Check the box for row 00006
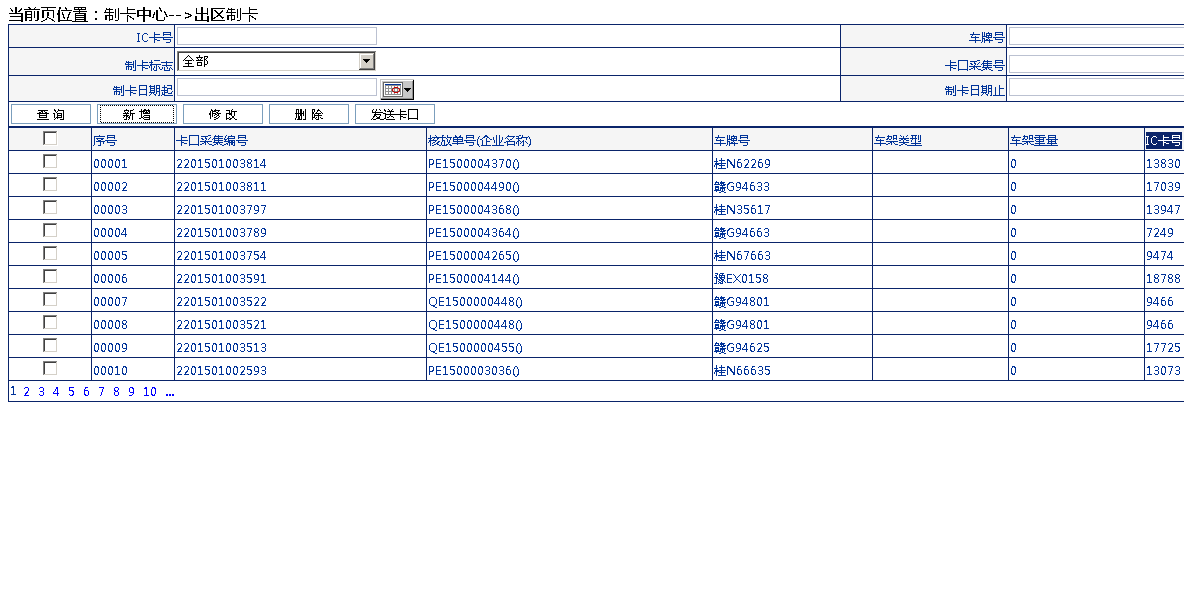The image size is (1184, 598). coord(50,276)
